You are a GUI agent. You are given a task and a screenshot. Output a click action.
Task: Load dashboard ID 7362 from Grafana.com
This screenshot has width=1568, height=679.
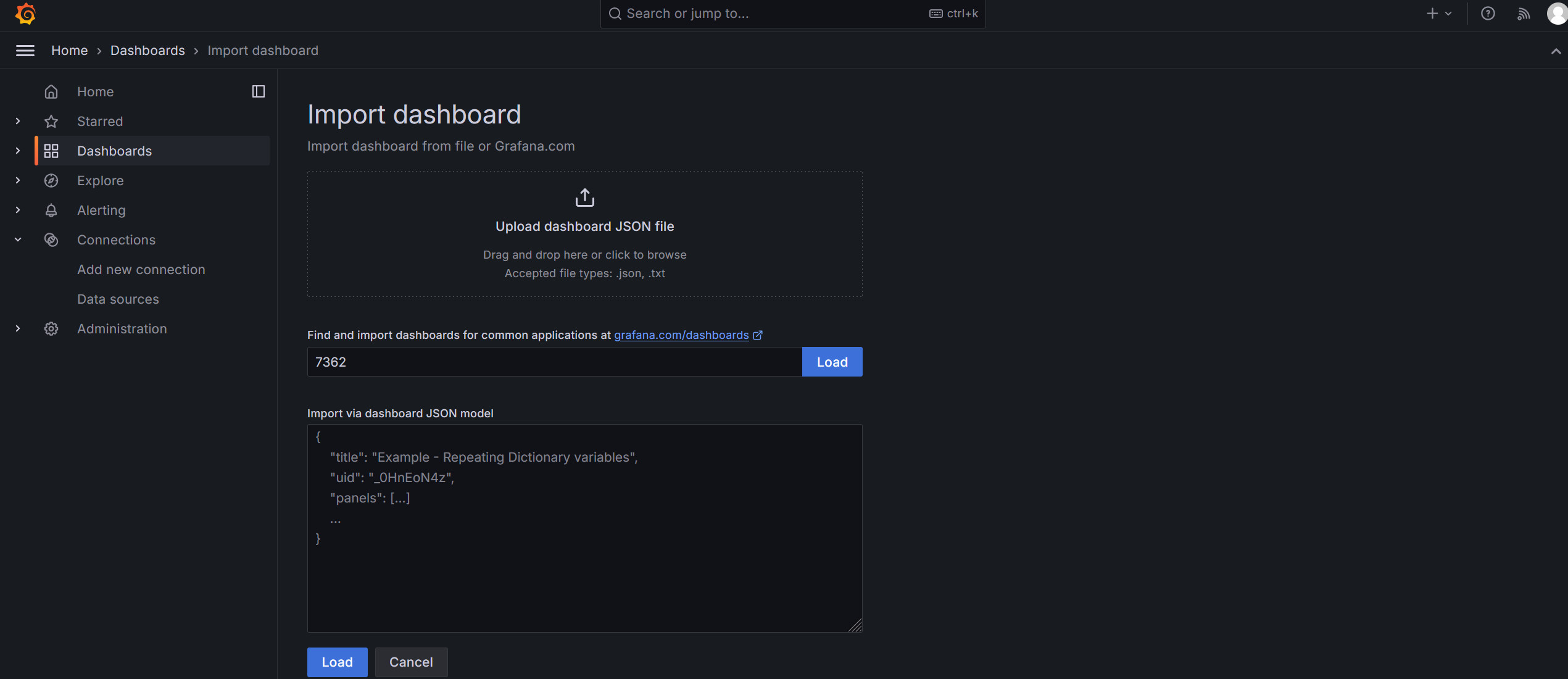point(832,362)
